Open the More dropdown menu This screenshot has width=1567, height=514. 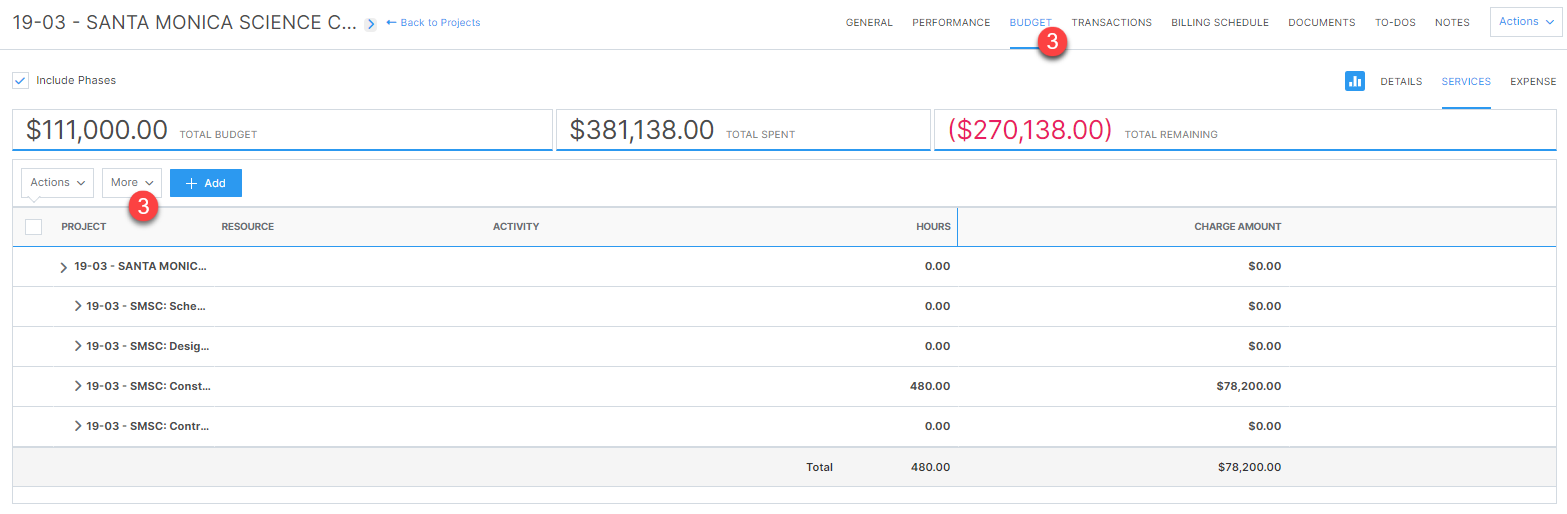coord(132,183)
